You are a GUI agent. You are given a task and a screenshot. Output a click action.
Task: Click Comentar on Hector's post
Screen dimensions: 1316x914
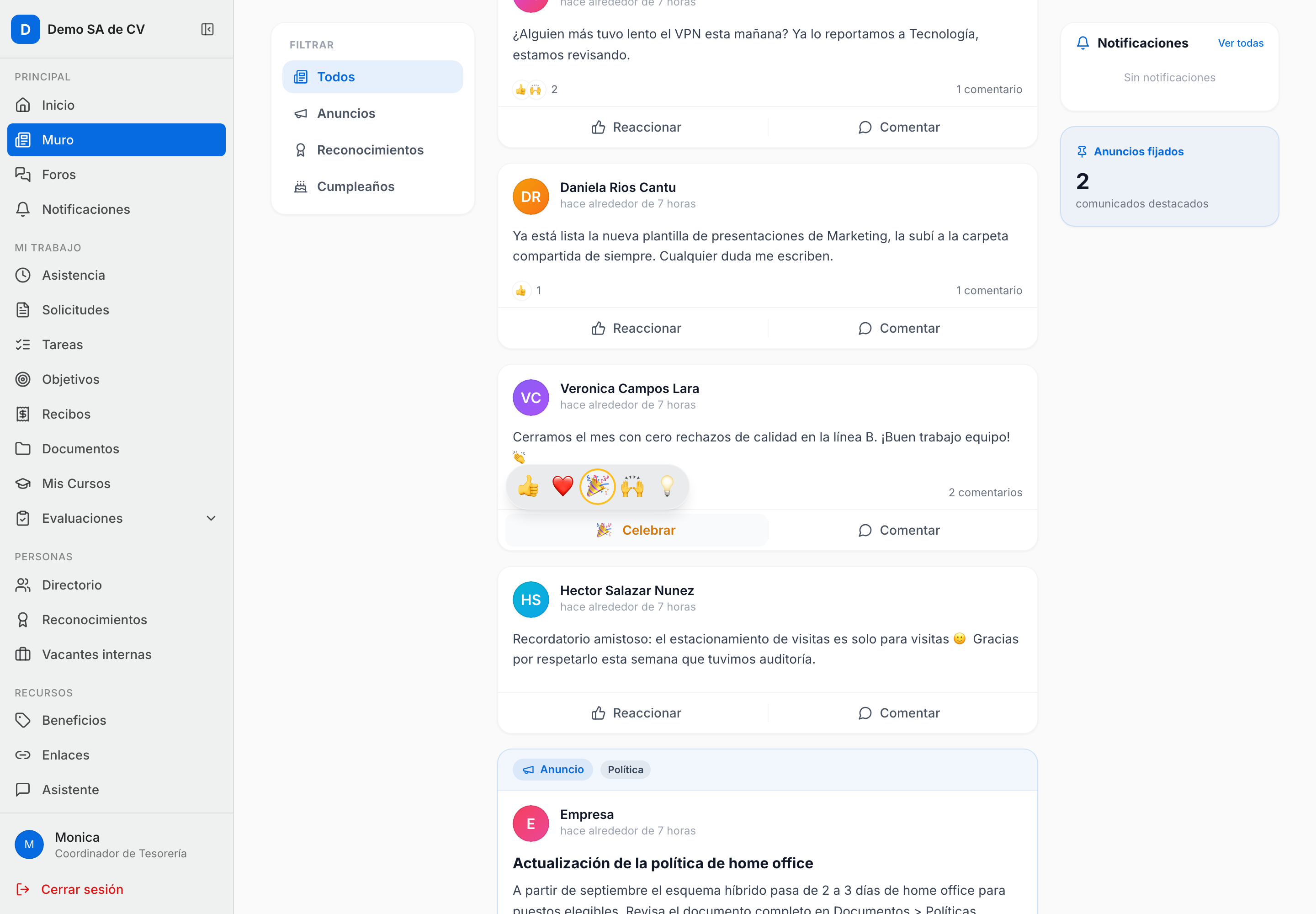pyautogui.click(x=899, y=713)
